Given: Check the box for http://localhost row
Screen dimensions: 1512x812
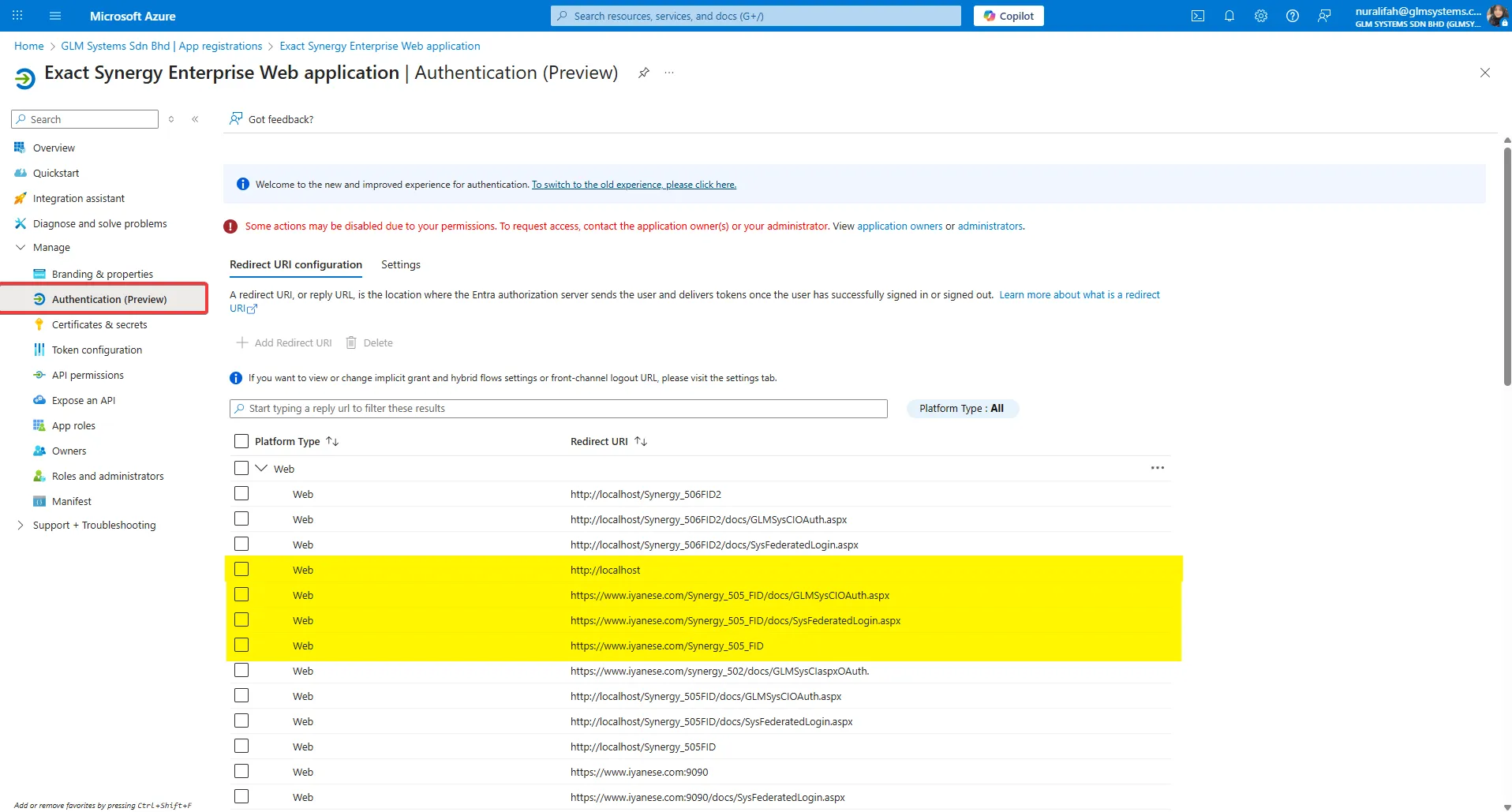Looking at the screenshot, I should coord(241,570).
